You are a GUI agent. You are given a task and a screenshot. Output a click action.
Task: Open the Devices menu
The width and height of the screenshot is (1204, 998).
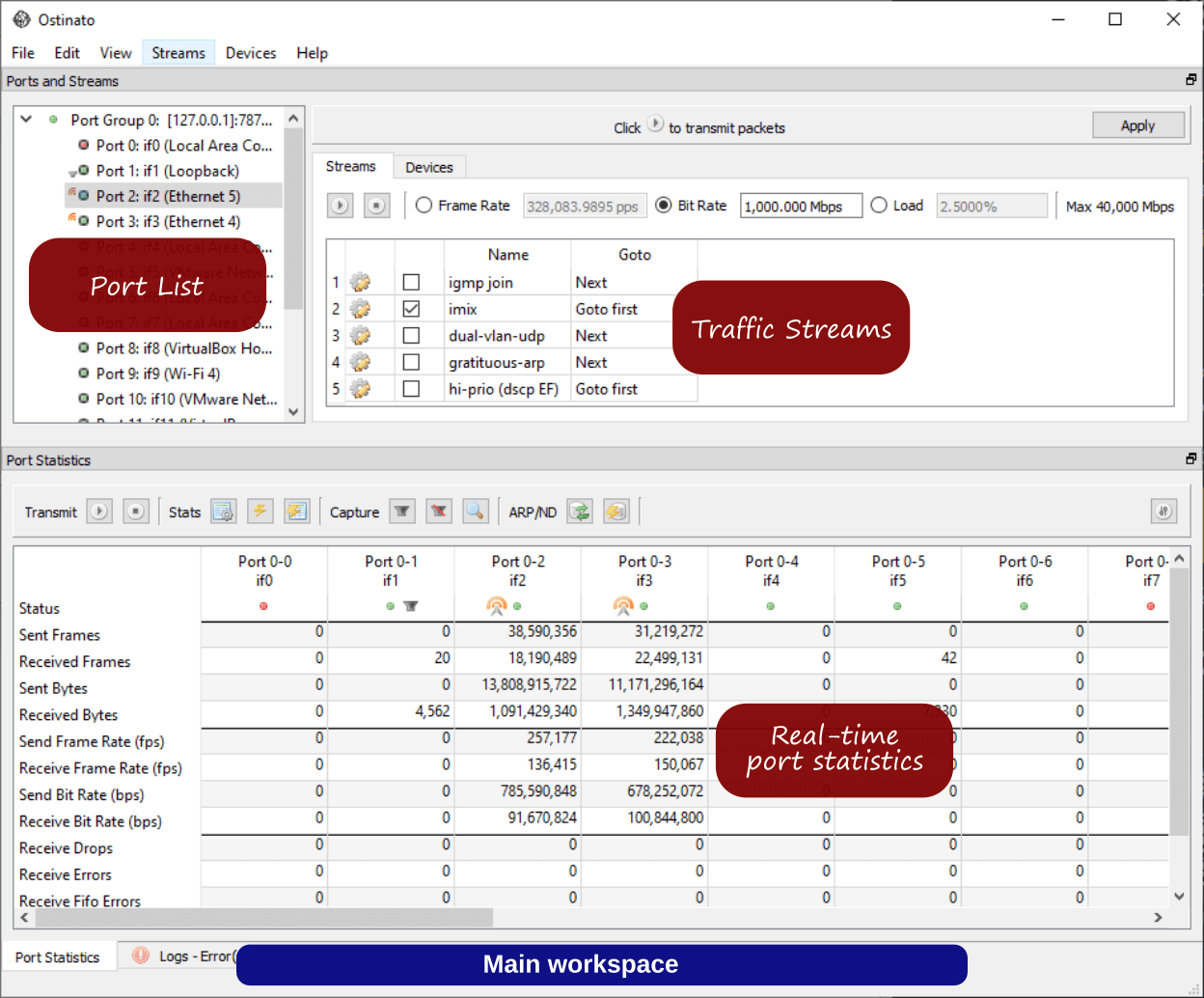pos(251,53)
